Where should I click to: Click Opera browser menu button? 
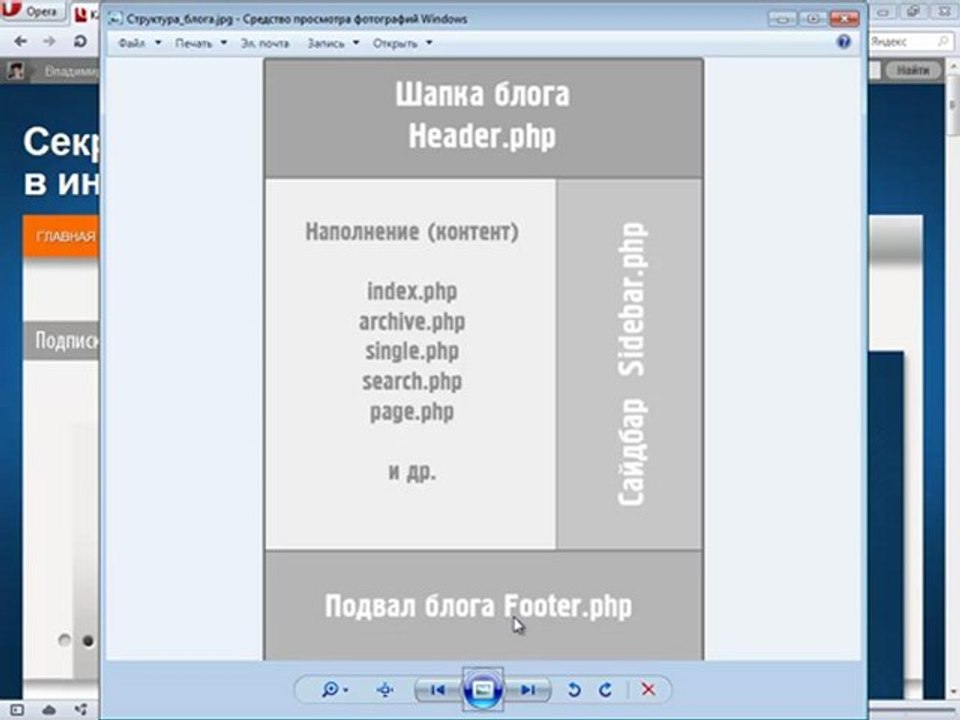[x=32, y=10]
